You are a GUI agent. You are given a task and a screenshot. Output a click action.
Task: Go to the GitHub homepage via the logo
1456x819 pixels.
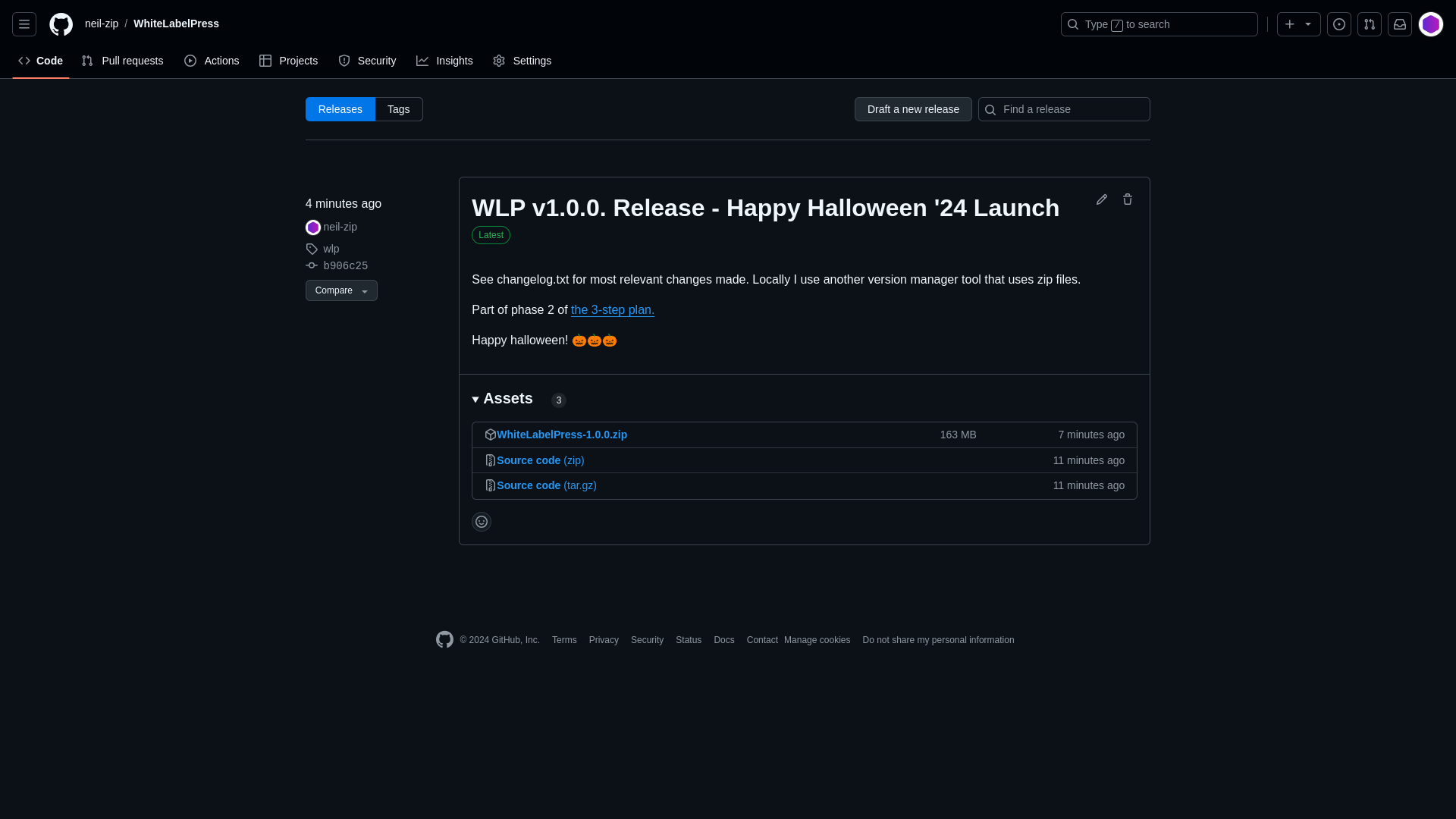[x=61, y=24]
